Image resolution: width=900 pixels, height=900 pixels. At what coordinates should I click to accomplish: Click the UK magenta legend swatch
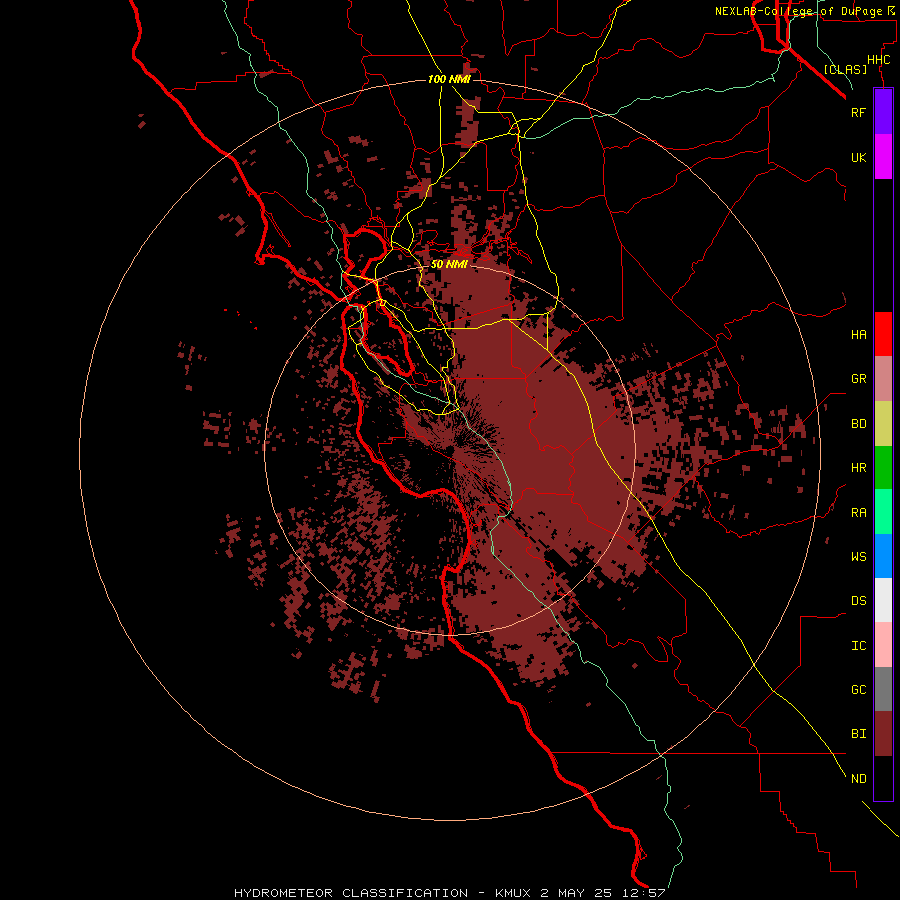[x=883, y=157]
